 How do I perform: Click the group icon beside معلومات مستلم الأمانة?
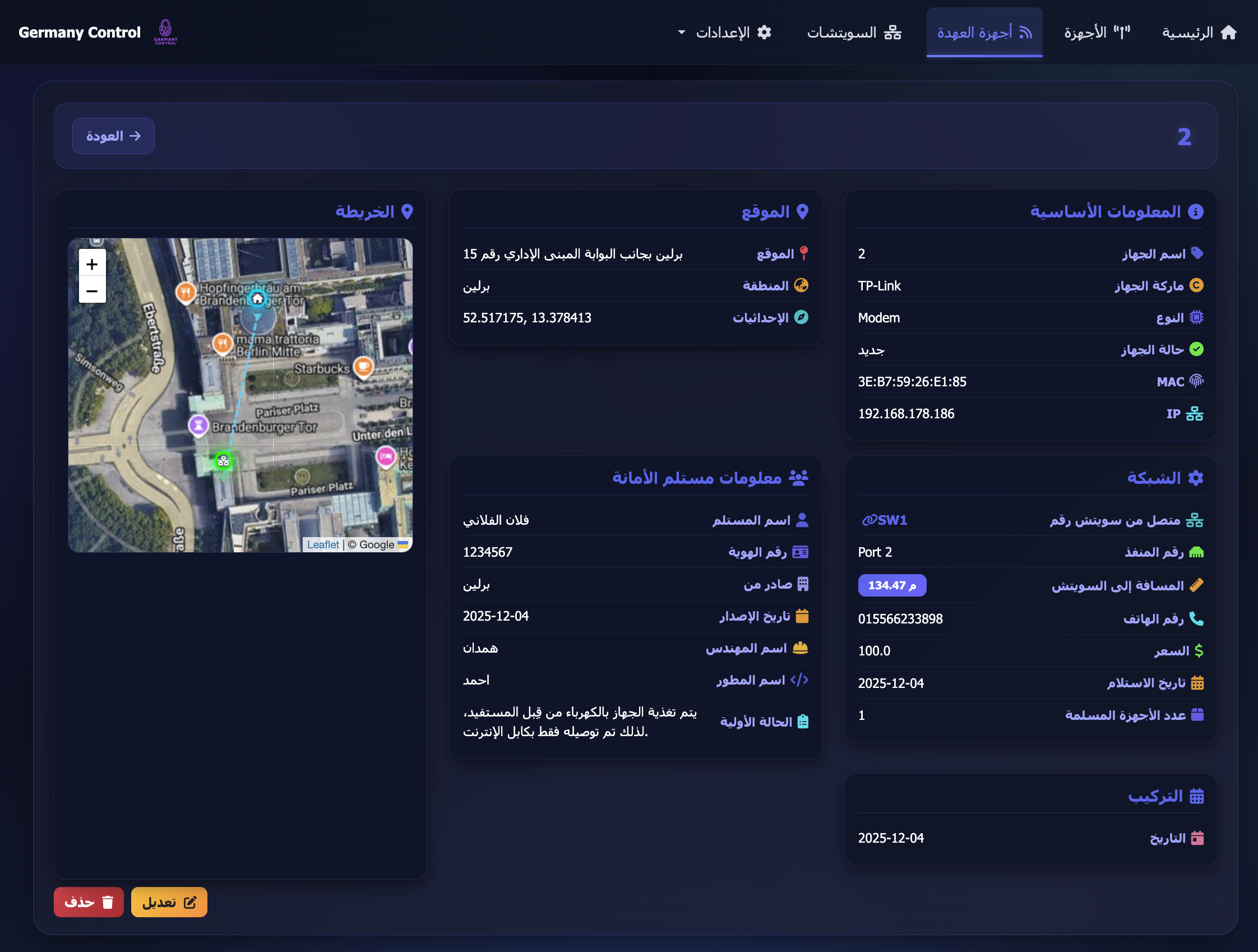[x=799, y=478]
